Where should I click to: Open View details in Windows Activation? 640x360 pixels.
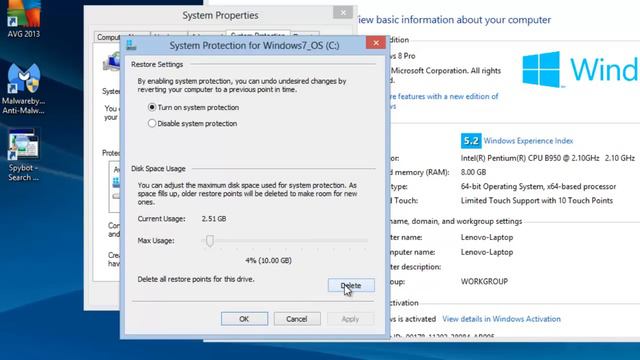tap(501, 319)
